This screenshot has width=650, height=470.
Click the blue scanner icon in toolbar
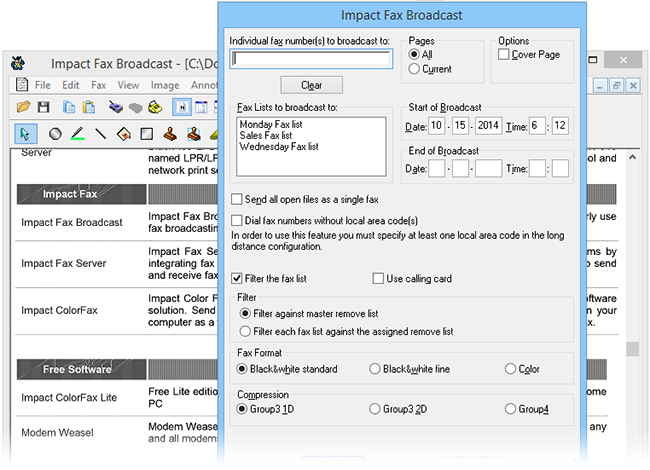pyautogui.click(x=116, y=107)
